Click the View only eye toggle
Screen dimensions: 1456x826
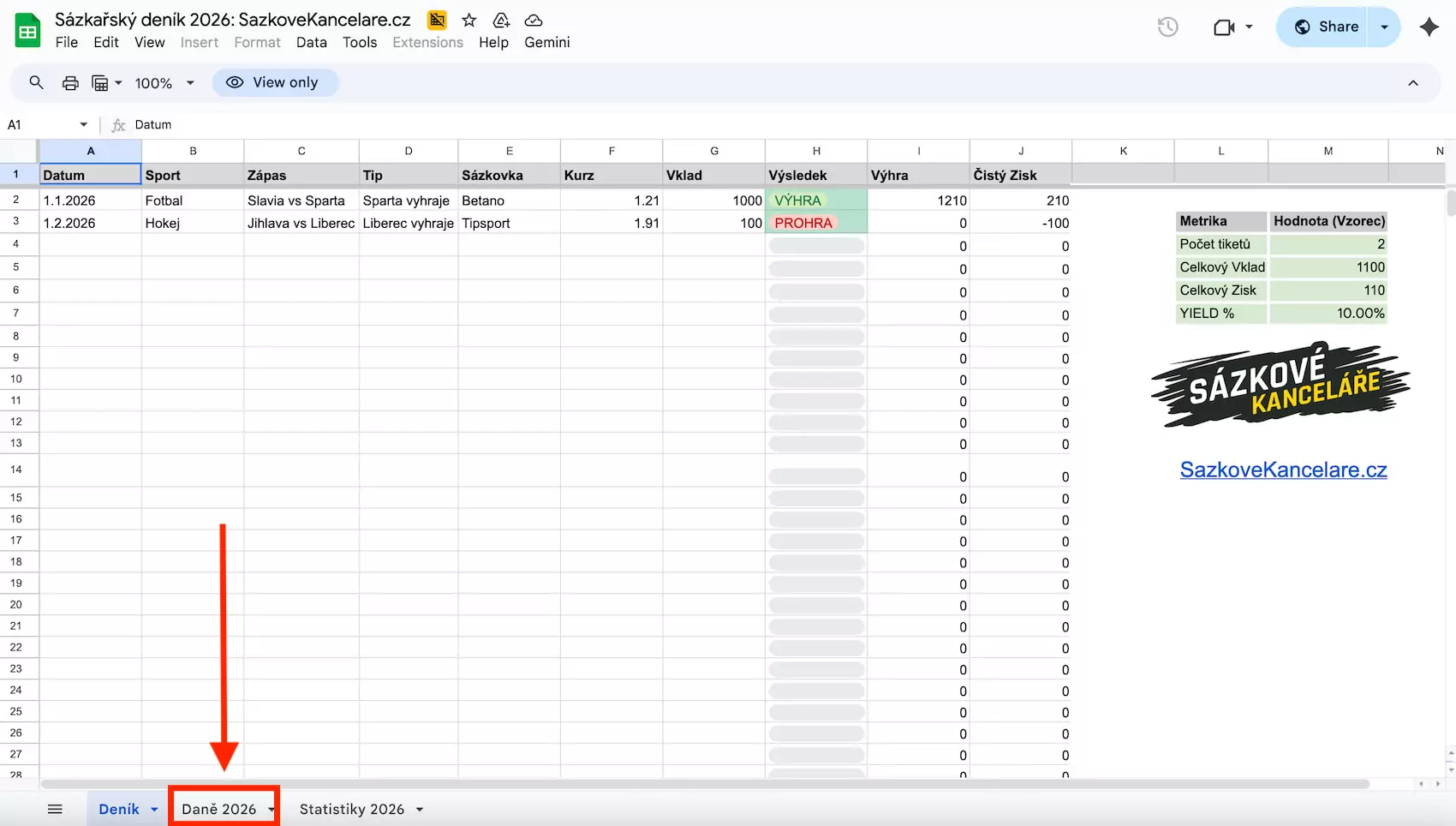tap(275, 82)
